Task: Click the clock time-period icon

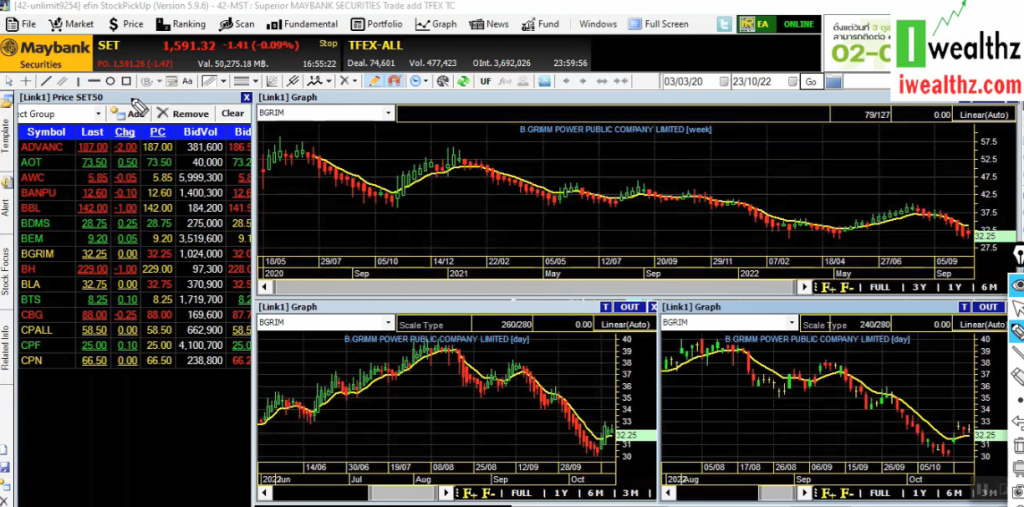Action: pyautogui.click(x=415, y=81)
